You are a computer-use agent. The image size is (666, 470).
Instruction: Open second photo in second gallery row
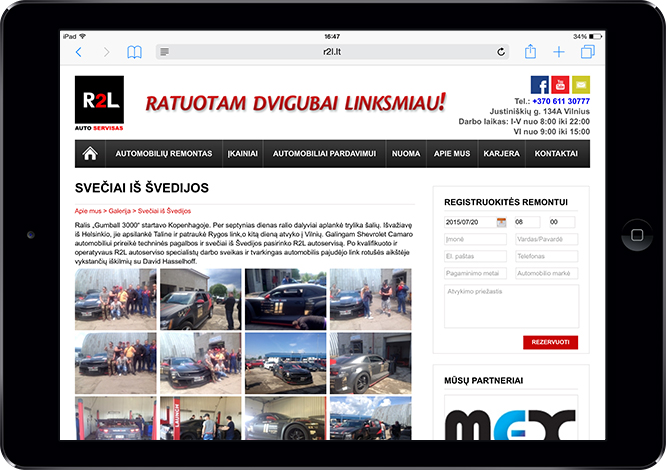200,363
